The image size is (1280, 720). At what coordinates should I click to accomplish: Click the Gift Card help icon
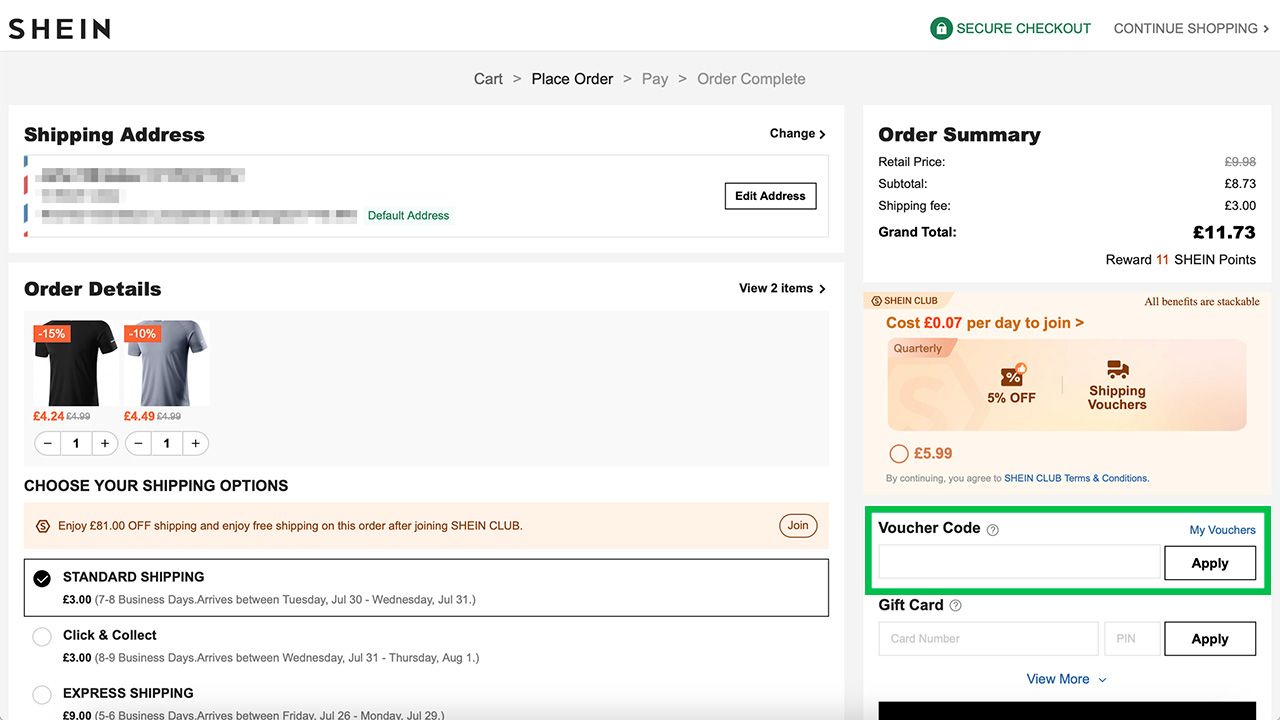[956, 606]
